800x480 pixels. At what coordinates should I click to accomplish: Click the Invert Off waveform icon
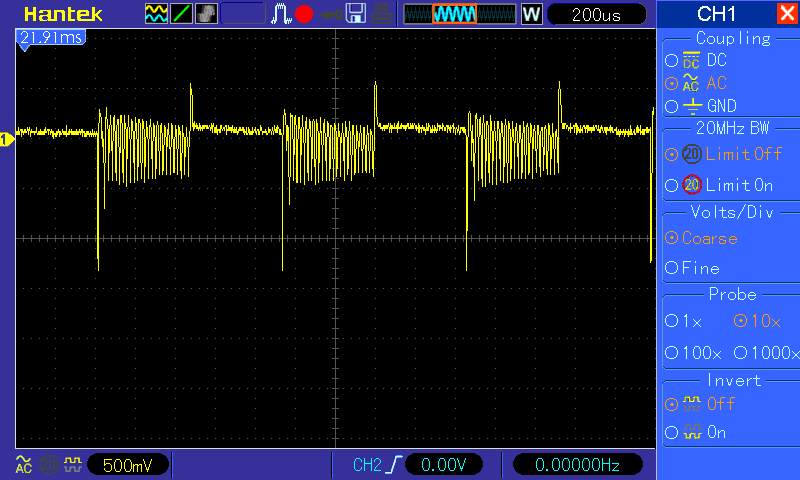pyautogui.click(x=692, y=404)
